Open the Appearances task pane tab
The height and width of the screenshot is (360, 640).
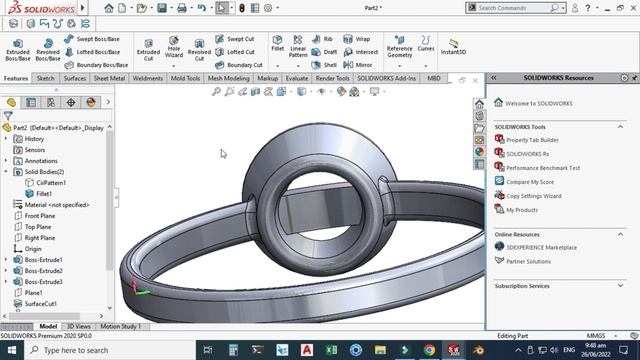click(480, 152)
